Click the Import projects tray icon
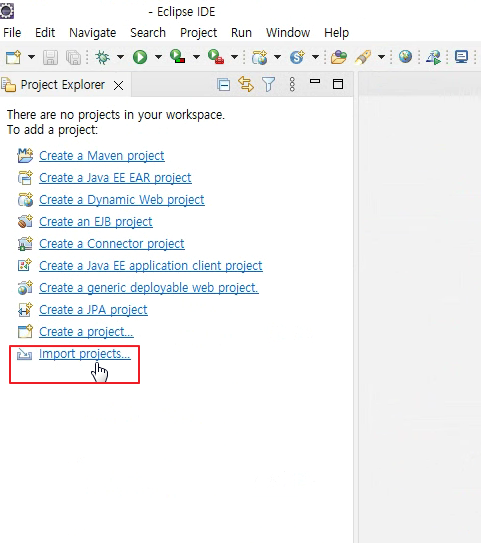The height and width of the screenshot is (543, 481). tap(25, 354)
